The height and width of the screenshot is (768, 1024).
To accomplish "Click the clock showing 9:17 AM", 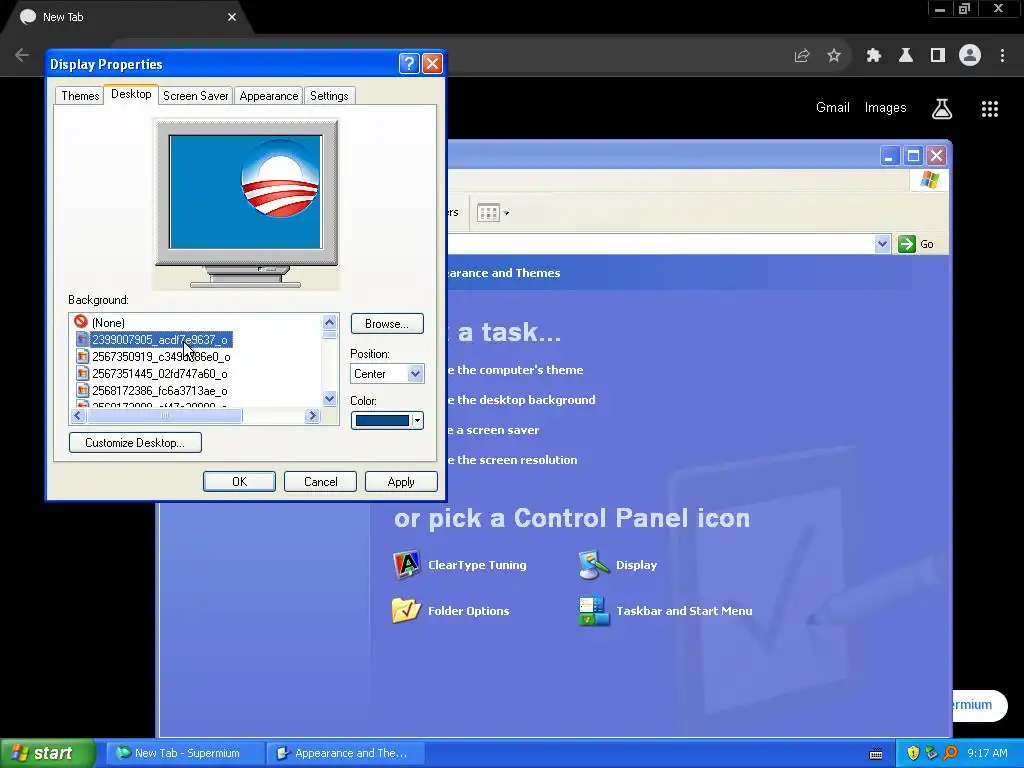I will point(987,753).
